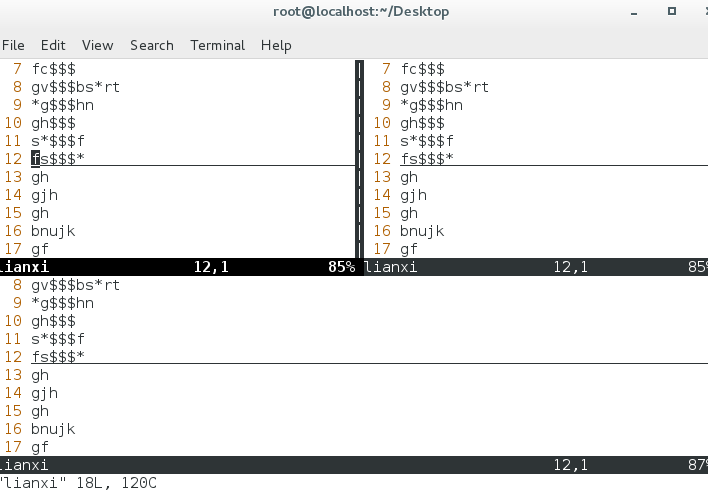Click line 17 gf in right split
This screenshot has width=708, height=491.
pyautogui.click(x=409, y=249)
